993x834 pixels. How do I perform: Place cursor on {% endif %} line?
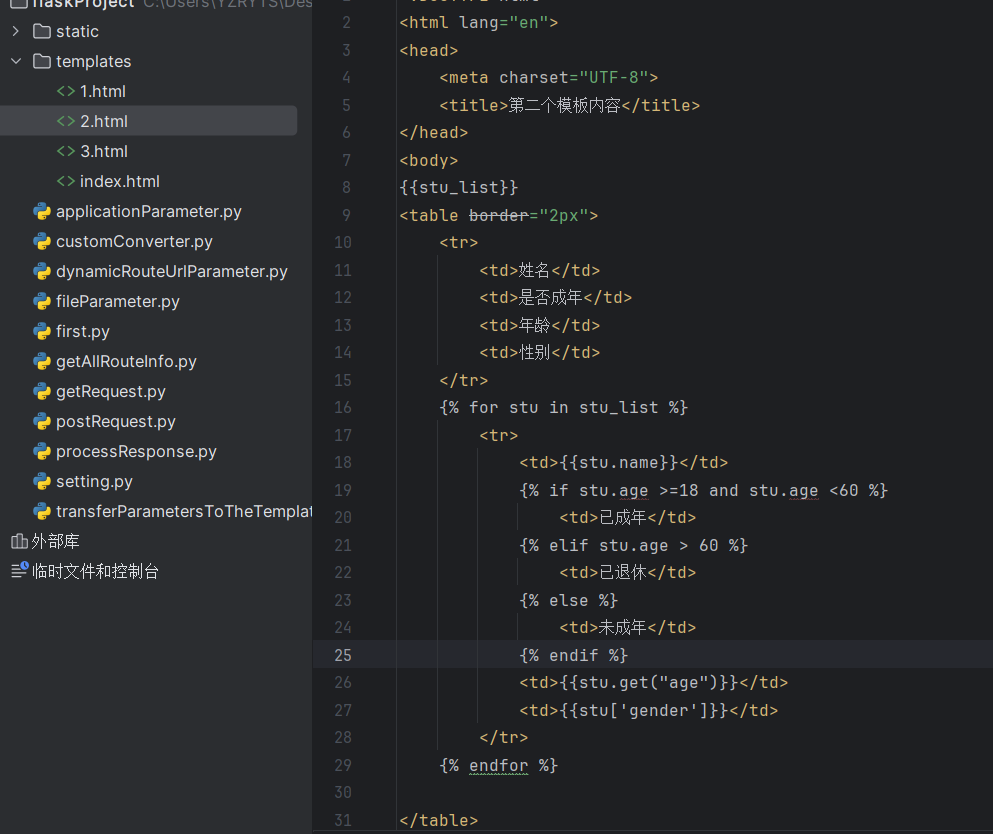(x=573, y=655)
